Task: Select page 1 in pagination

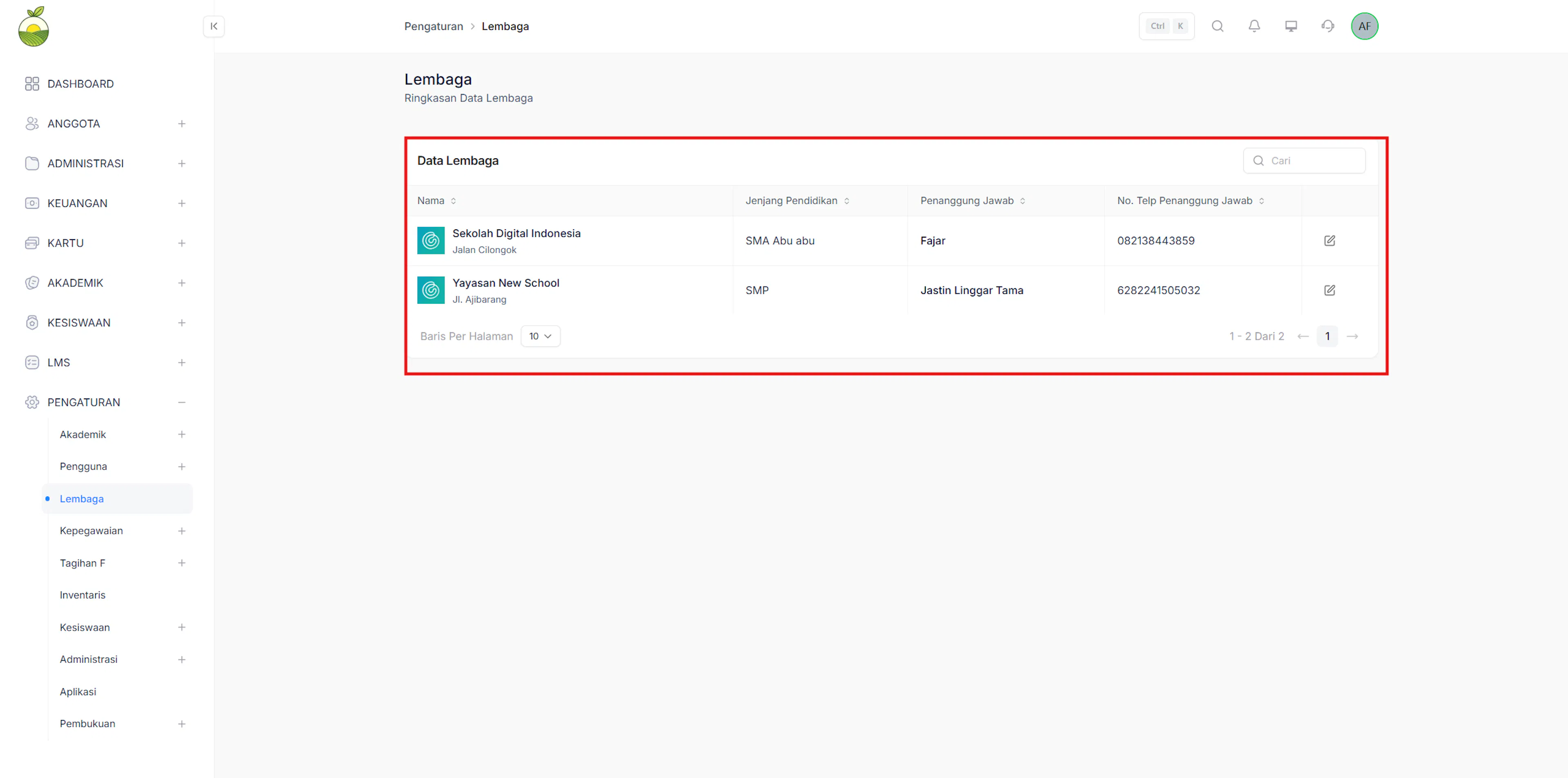Action: [1327, 336]
